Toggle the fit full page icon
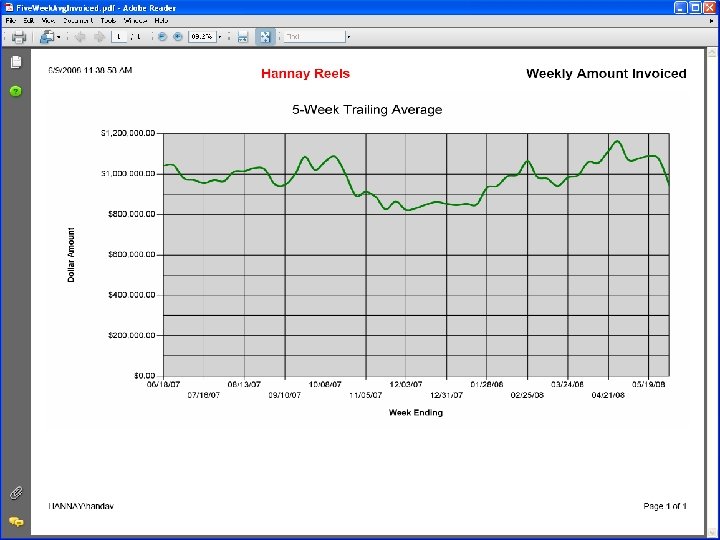Screen dimensions: 720x540 [x=265, y=37]
